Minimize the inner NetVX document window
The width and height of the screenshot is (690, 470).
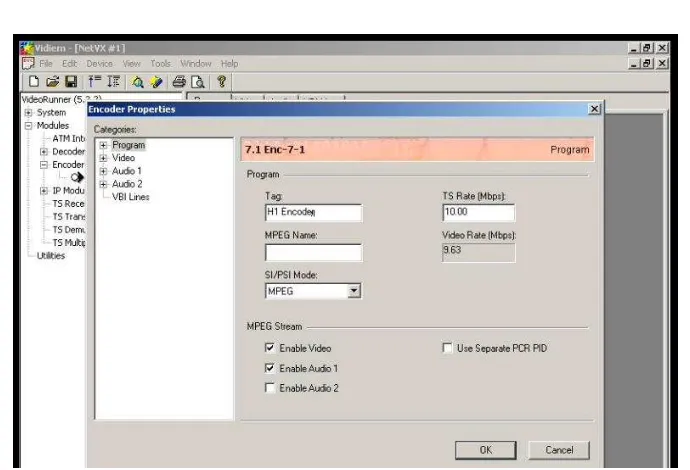(634, 63)
